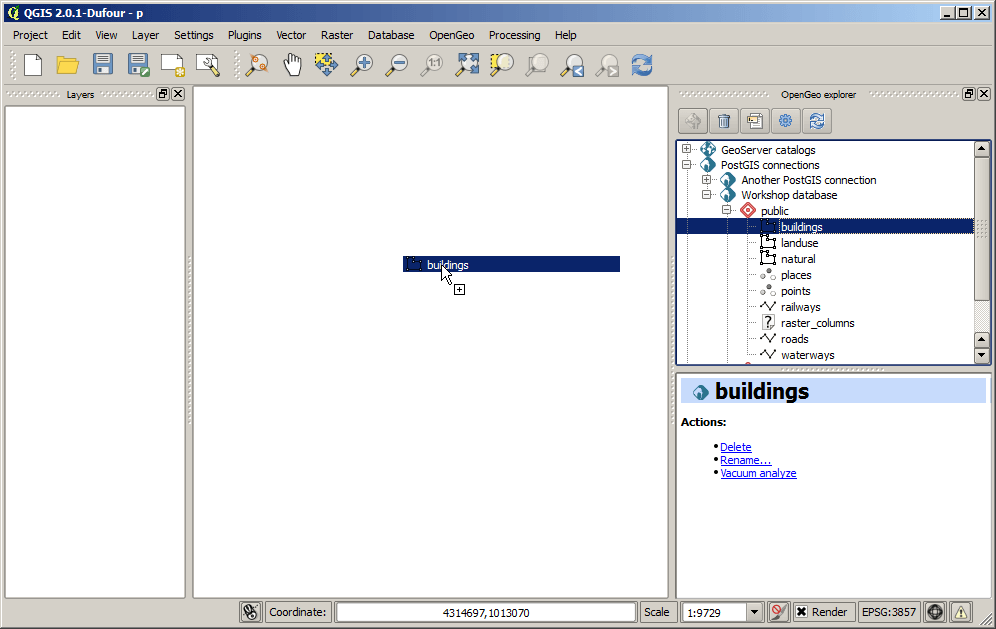This screenshot has width=996, height=629.
Task: Open the composer manager wrench icon
Action: point(208,65)
